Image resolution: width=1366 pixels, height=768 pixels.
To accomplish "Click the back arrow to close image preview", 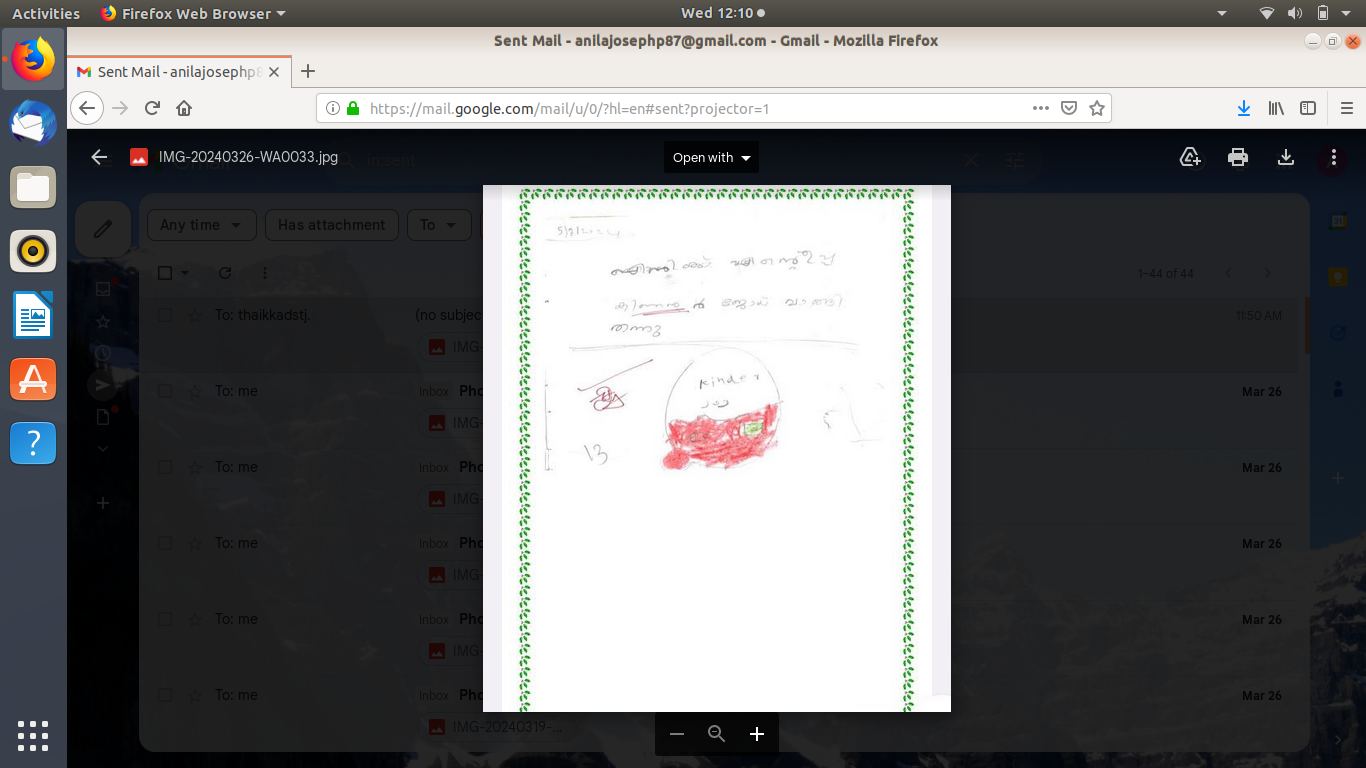I will (x=99, y=157).
